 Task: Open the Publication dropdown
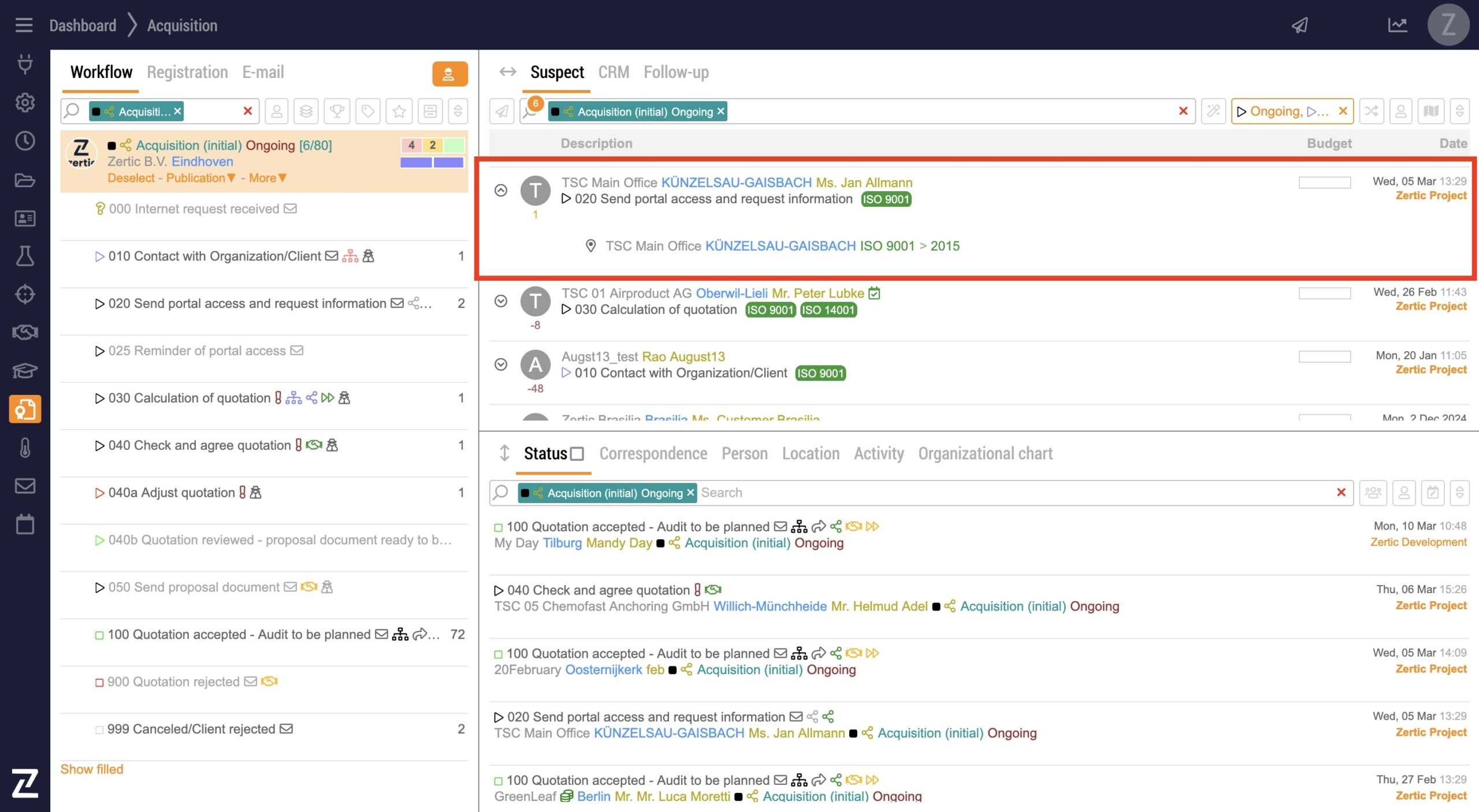tap(200, 178)
